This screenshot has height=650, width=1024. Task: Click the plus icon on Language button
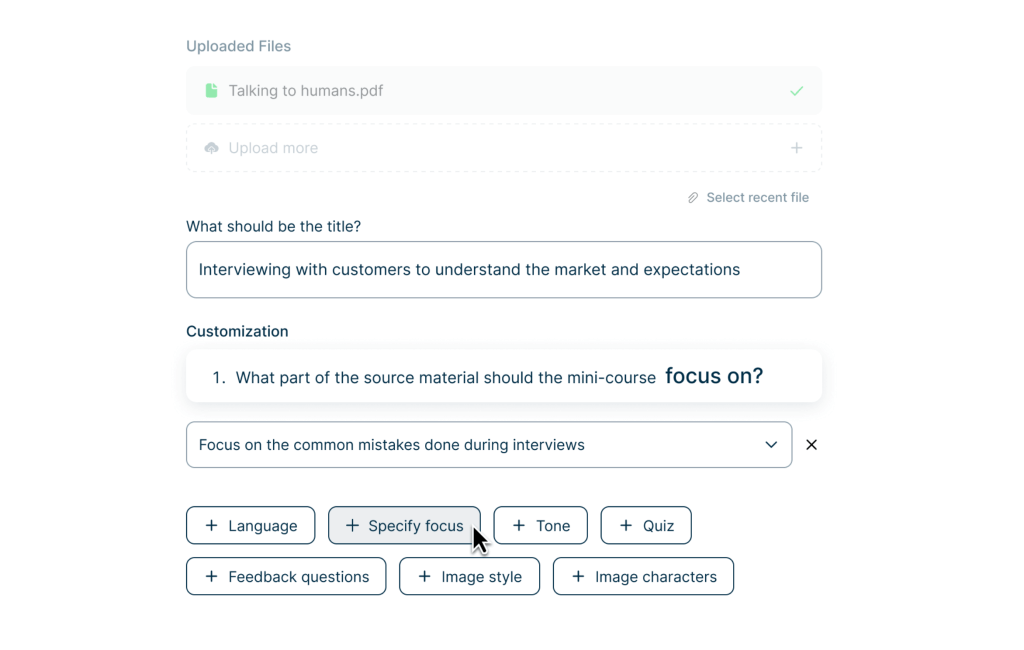[x=211, y=526]
